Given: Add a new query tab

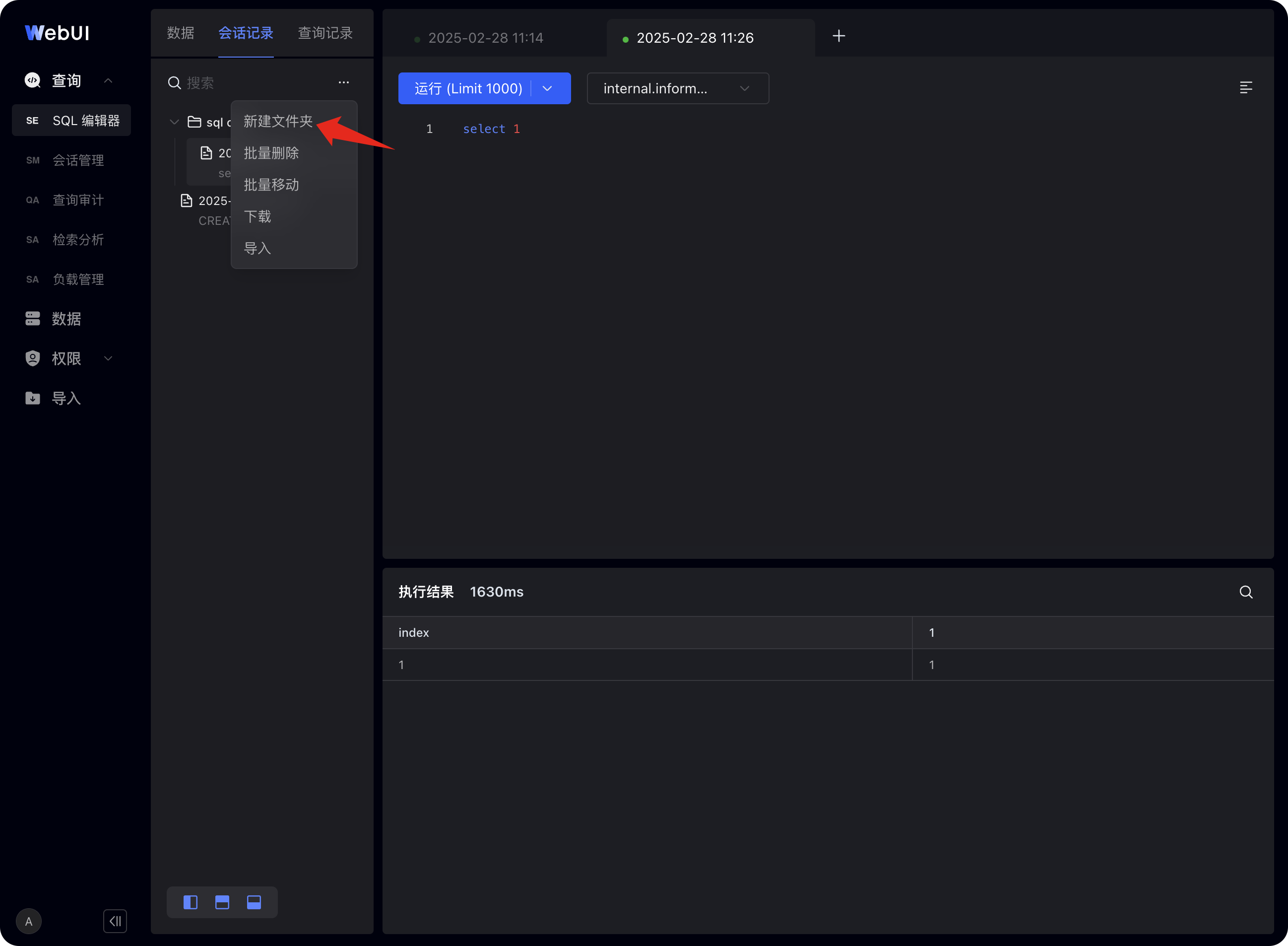Looking at the screenshot, I should click(x=838, y=36).
